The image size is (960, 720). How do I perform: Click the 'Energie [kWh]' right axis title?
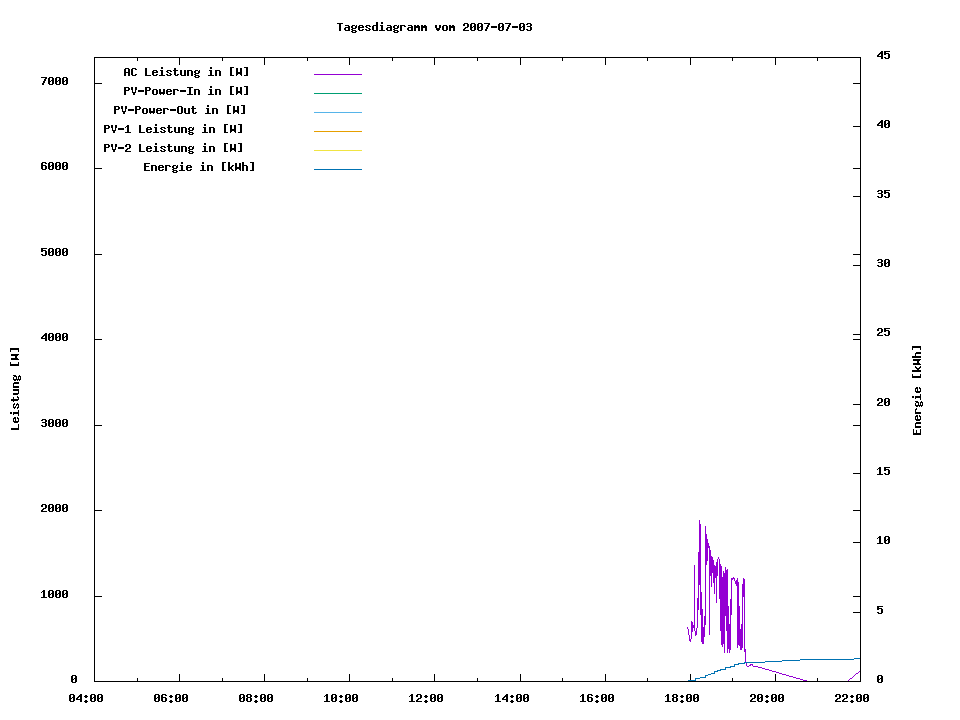(918, 390)
